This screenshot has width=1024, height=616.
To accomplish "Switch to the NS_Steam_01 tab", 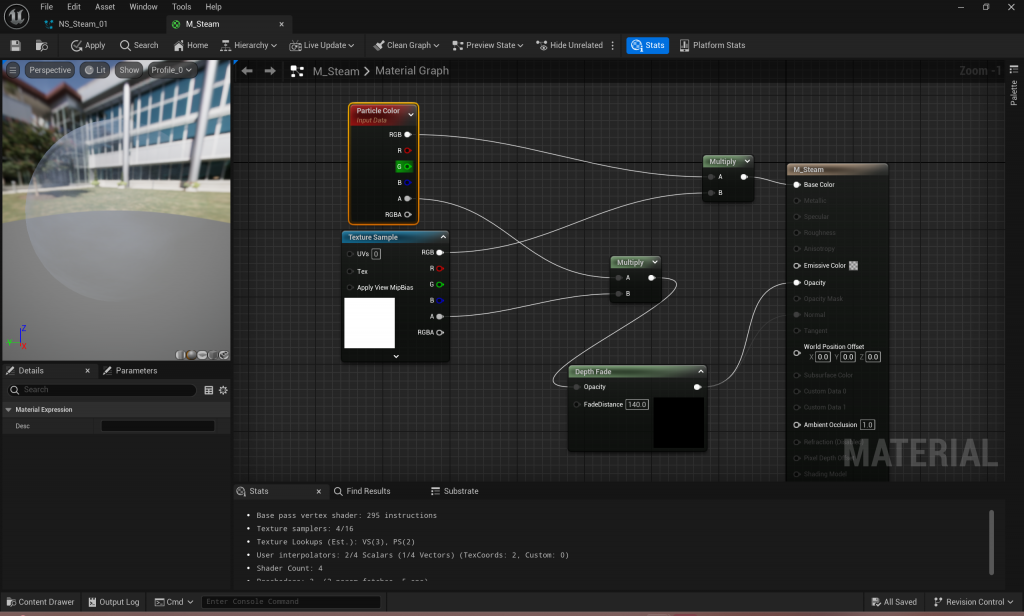I will pos(82,24).
